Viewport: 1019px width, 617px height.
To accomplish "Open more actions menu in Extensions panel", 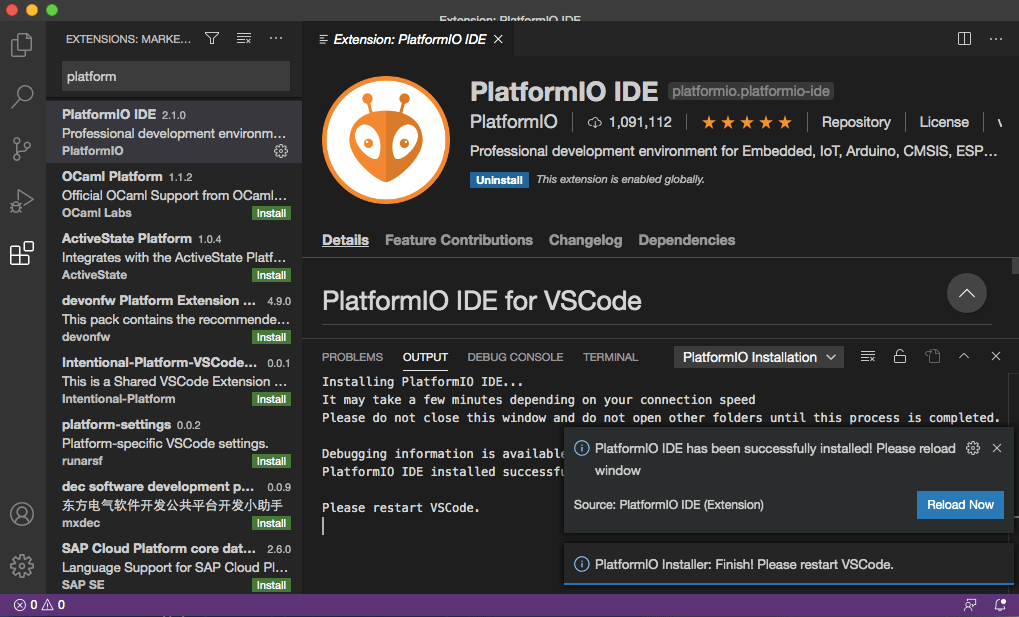I will coord(276,38).
